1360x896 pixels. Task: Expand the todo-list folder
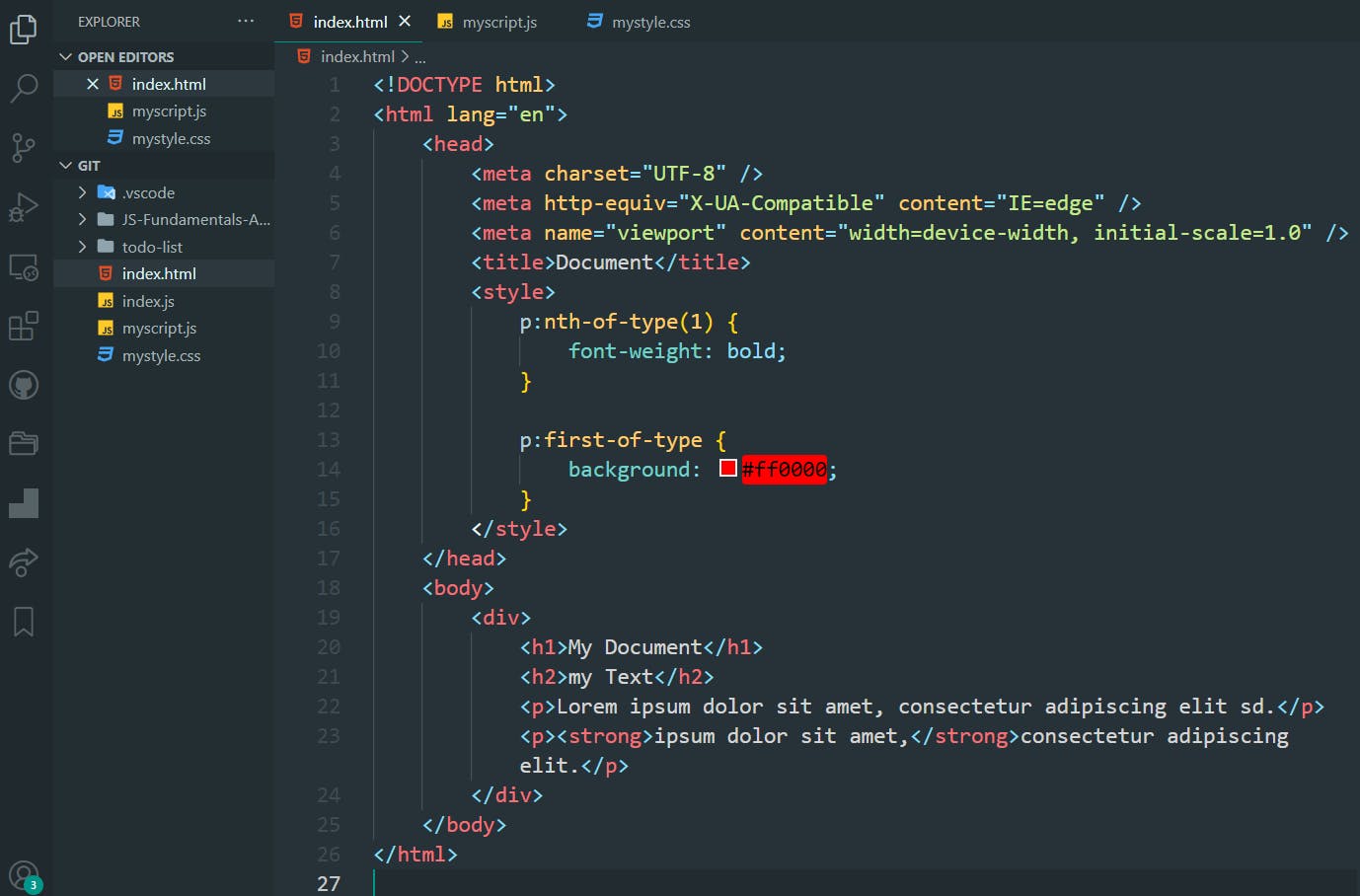tap(164, 247)
